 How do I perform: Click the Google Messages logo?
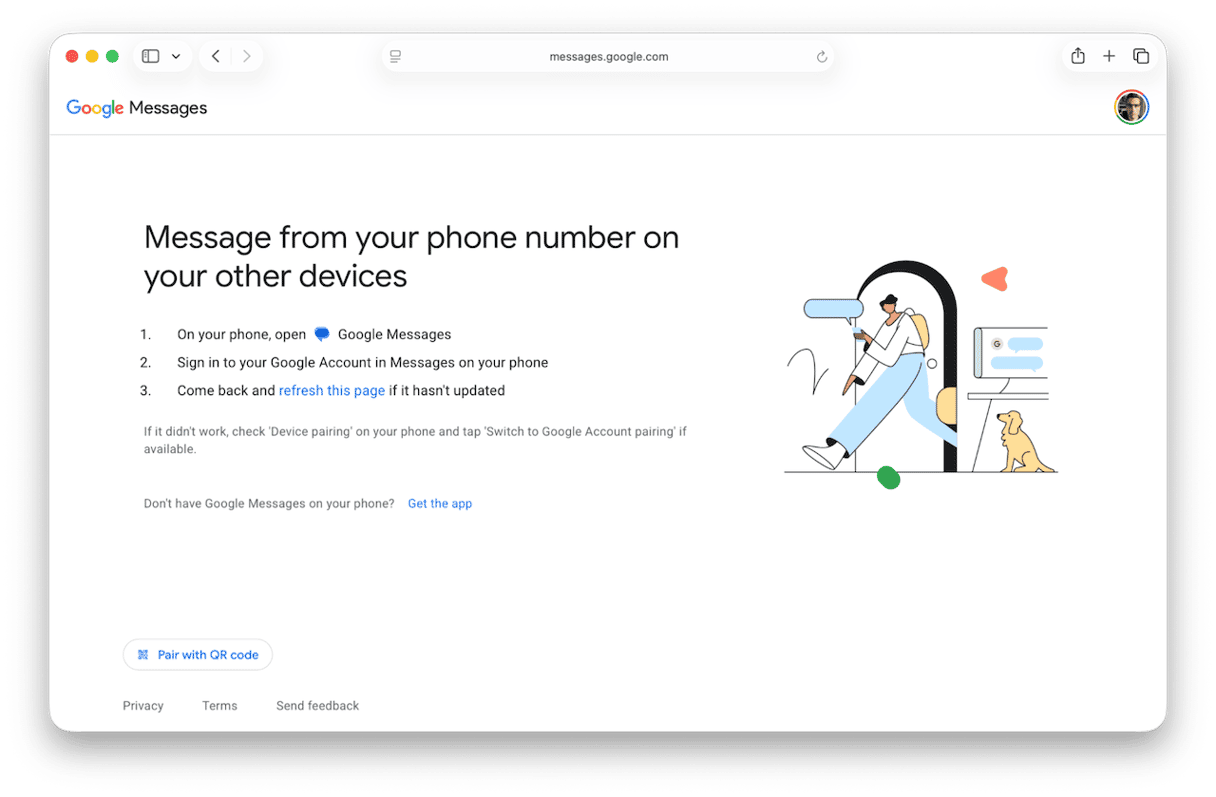[x=137, y=108]
